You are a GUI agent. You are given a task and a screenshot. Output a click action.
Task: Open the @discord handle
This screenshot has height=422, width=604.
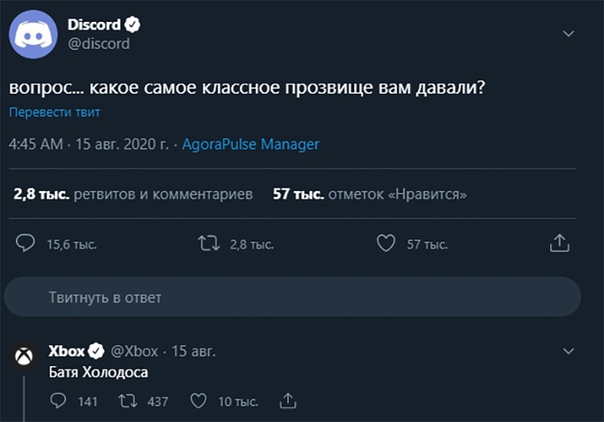point(98,43)
